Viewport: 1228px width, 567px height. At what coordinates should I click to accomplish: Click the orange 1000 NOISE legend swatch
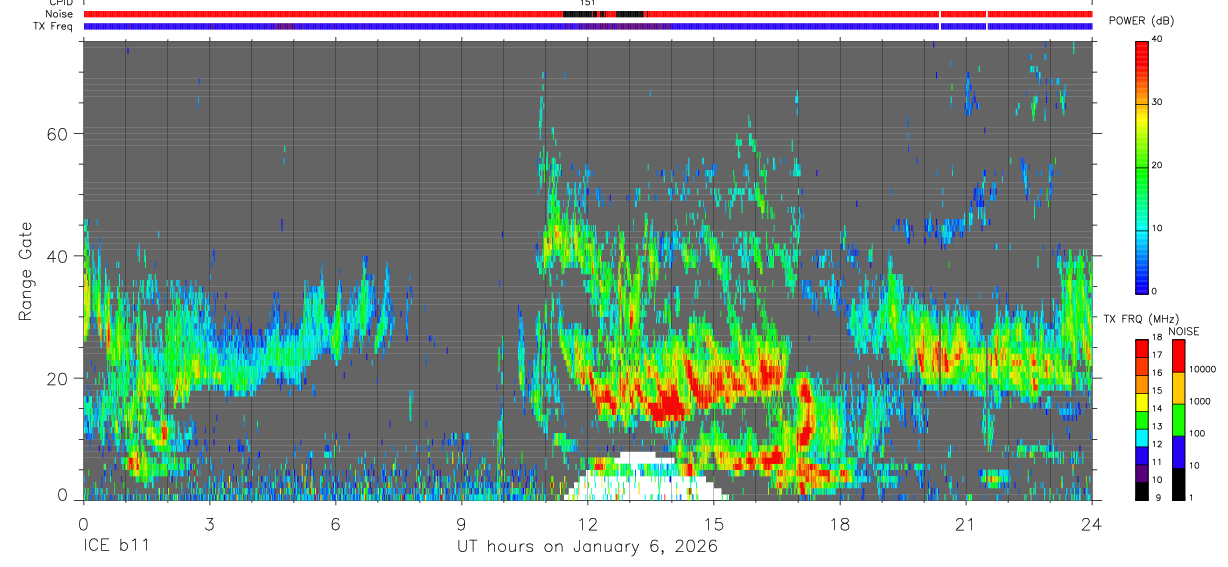pyautogui.click(x=1178, y=389)
